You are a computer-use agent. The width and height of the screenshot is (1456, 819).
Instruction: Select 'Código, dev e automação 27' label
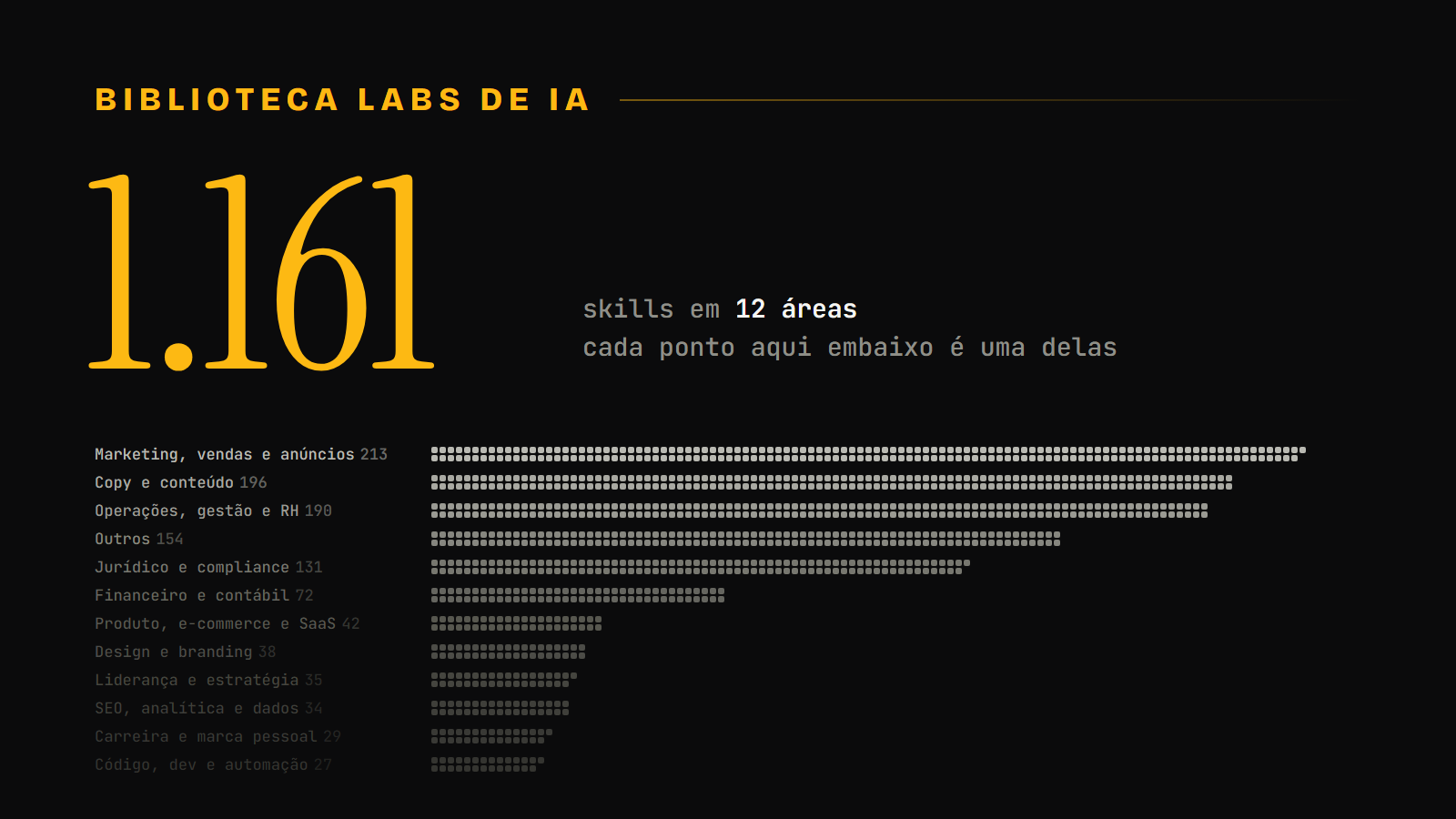coord(214,764)
